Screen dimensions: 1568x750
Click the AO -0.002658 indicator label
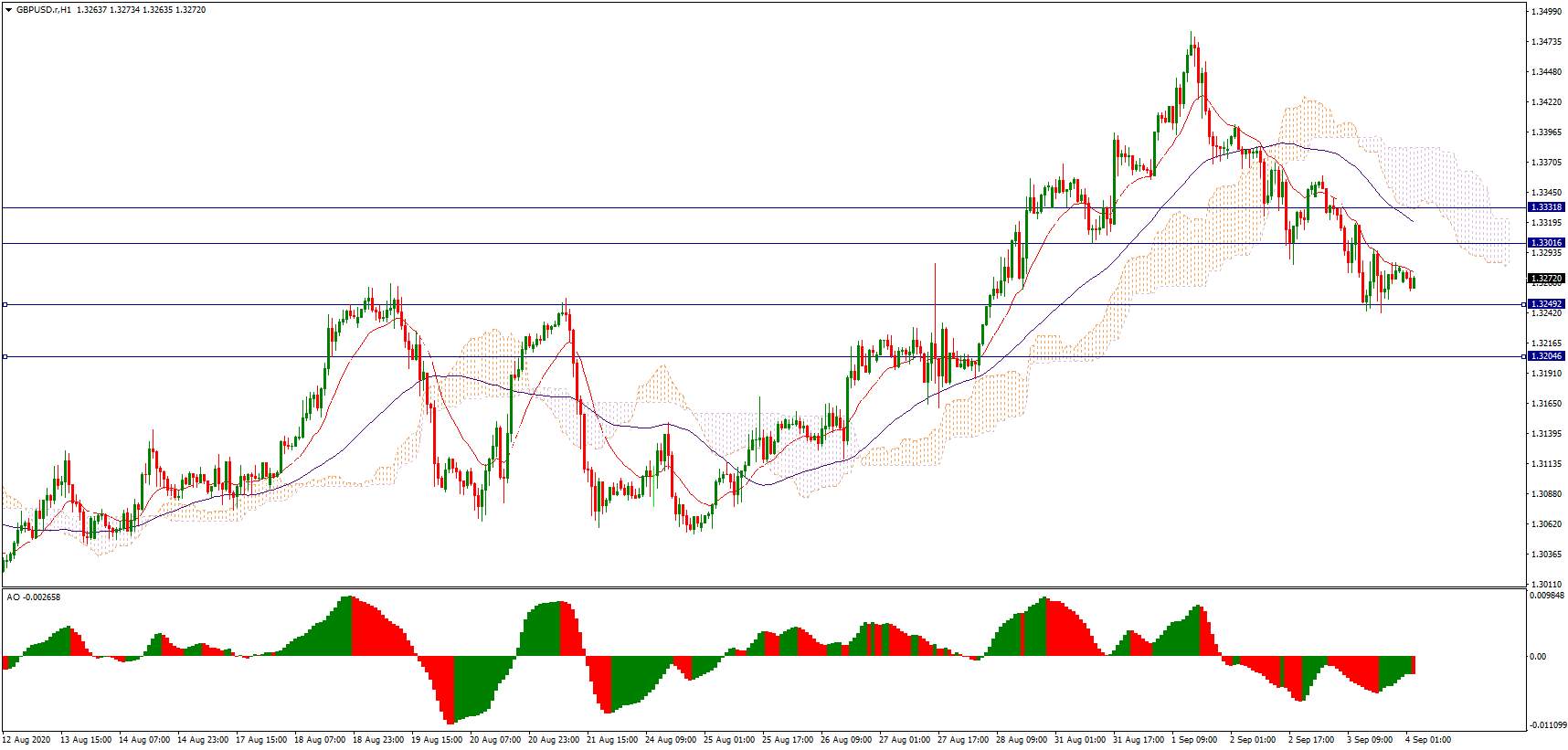[x=33, y=597]
